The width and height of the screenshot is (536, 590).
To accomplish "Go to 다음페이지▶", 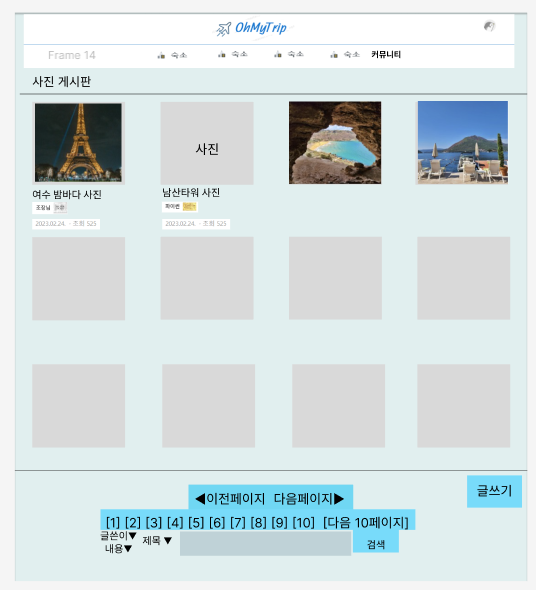I will click(x=309, y=499).
